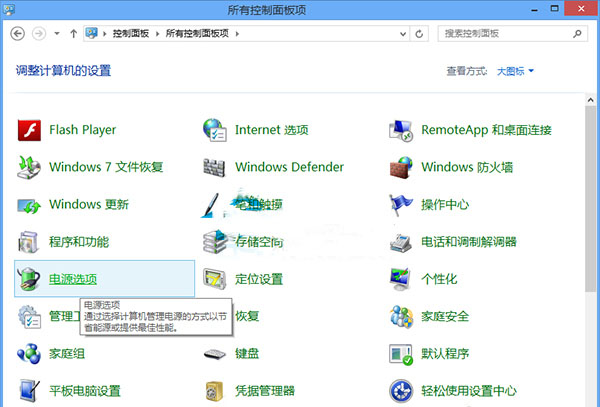
Task: Open the 家庭安全 icon
Action: coord(401,316)
